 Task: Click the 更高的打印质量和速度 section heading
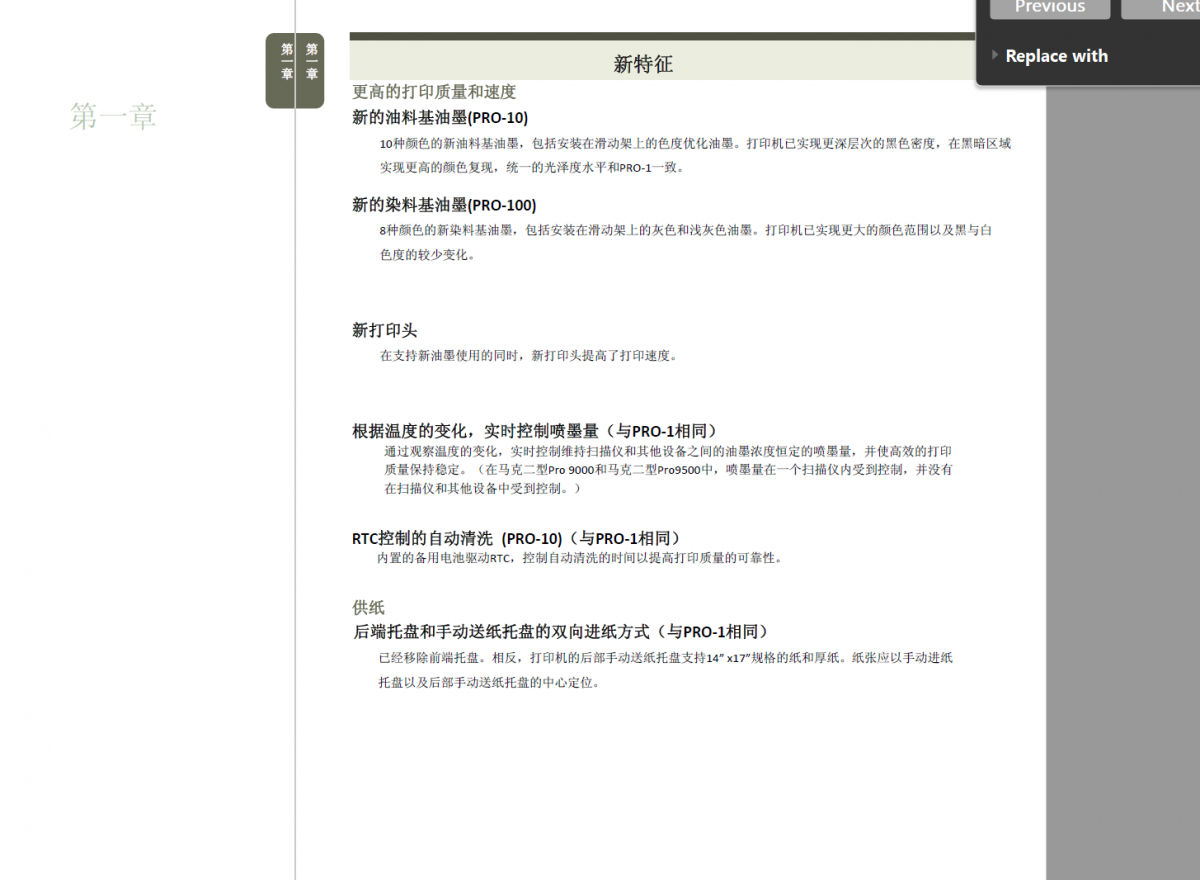434,91
